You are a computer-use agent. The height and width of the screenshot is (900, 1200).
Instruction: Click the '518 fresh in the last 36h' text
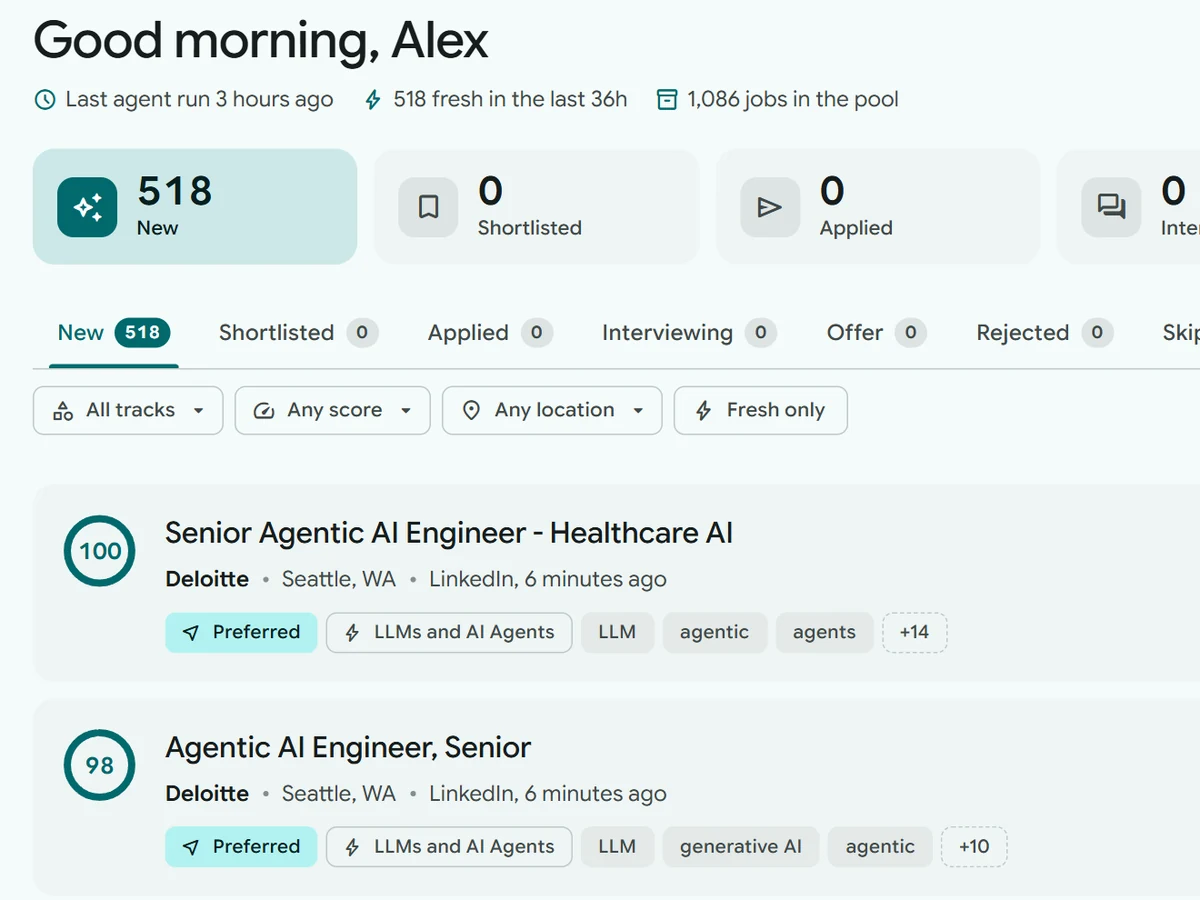[510, 100]
